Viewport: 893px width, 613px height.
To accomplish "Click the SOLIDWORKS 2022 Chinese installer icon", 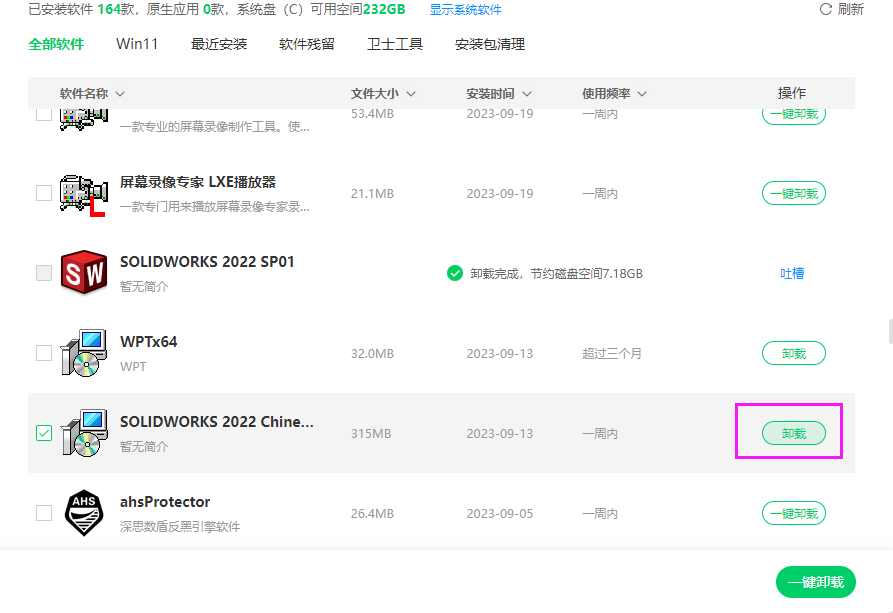I will [x=83, y=432].
